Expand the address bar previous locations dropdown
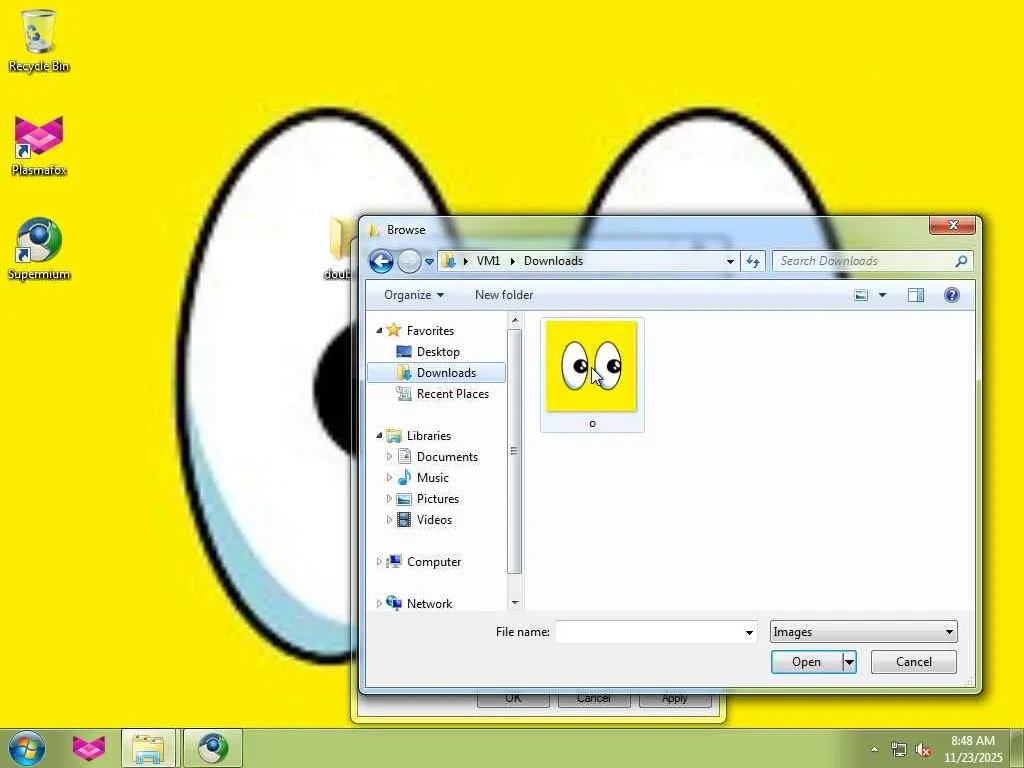 [x=730, y=261]
